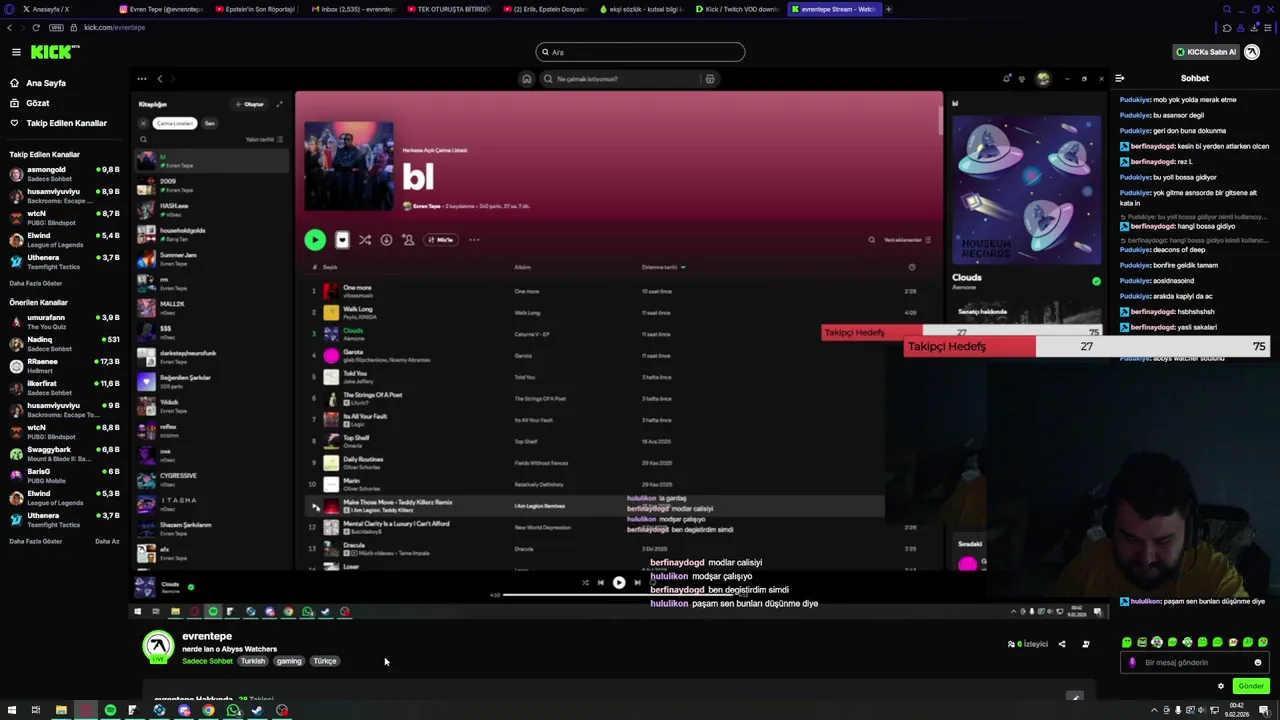Click the follow user icon beside share
Viewport: 1280px width, 720px height.
click(1086, 644)
